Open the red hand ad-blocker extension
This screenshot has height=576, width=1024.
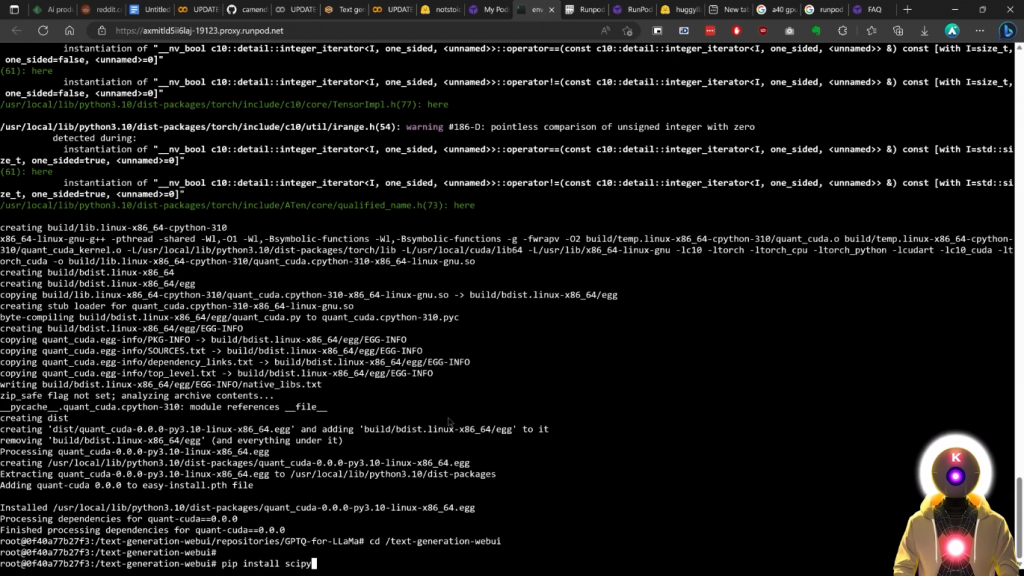point(737,31)
